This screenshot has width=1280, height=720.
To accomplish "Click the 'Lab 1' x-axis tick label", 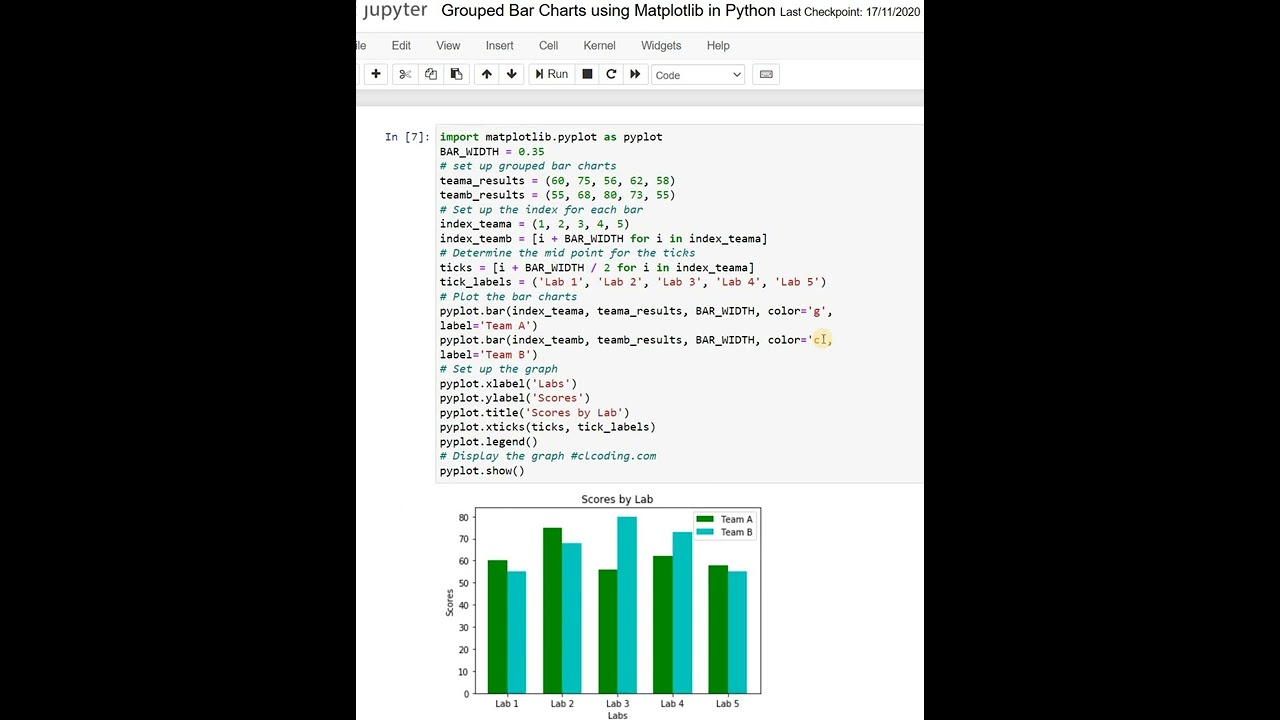I will (507, 704).
